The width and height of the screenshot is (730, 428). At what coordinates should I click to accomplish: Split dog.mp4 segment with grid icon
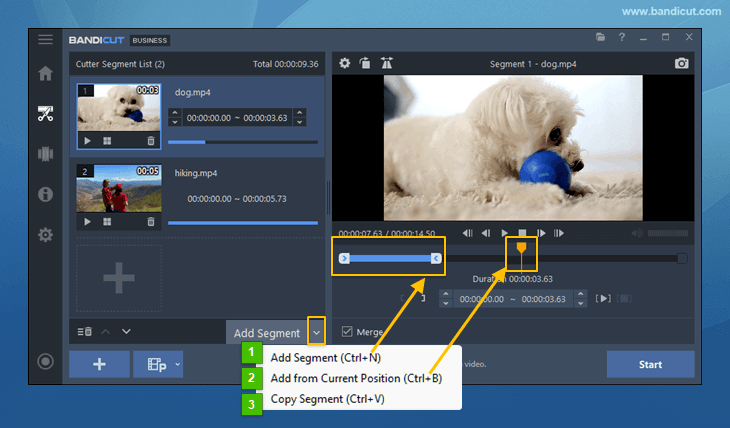tap(107, 141)
